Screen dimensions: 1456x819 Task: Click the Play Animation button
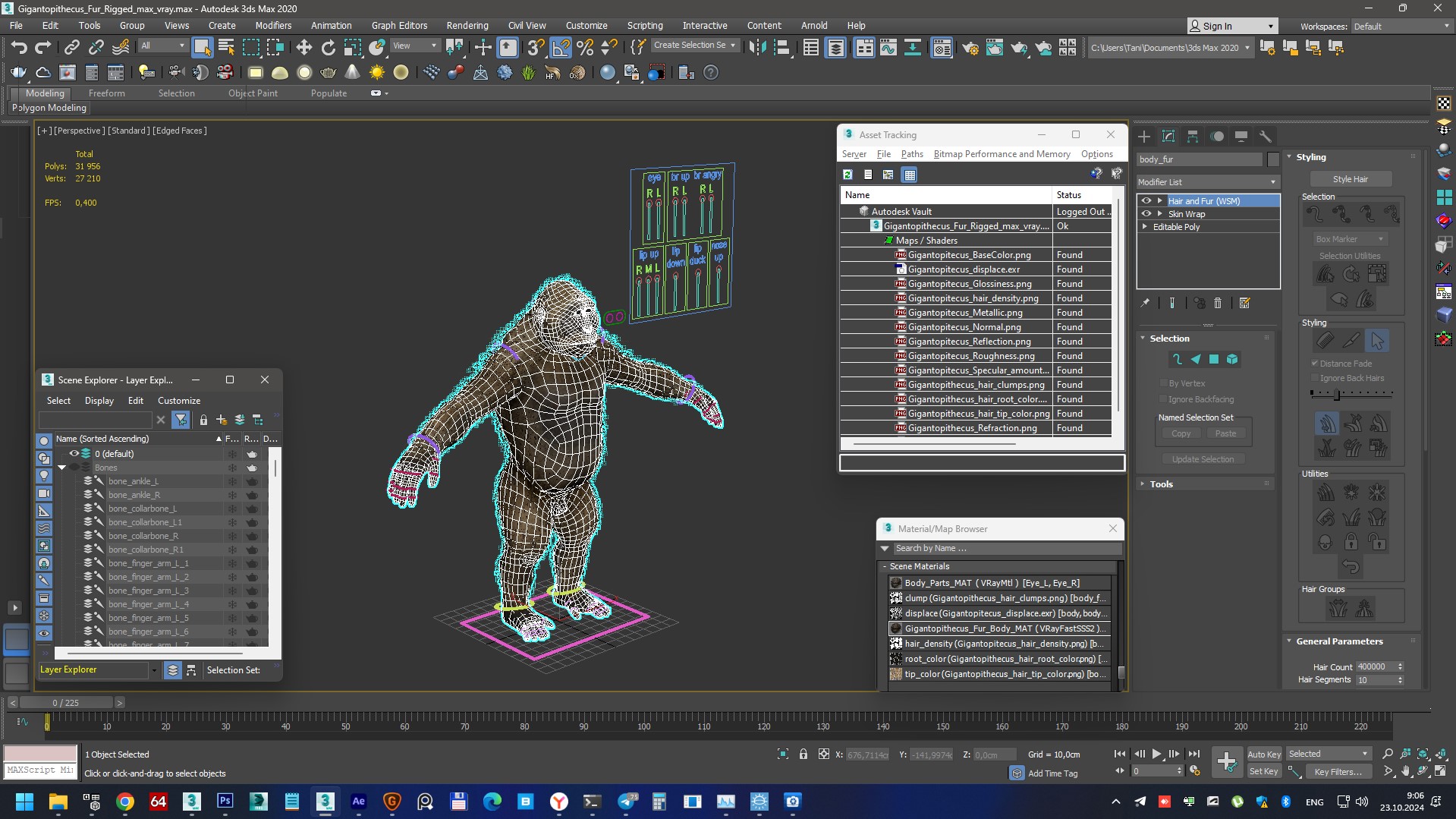pyautogui.click(x=1156, y=754)
